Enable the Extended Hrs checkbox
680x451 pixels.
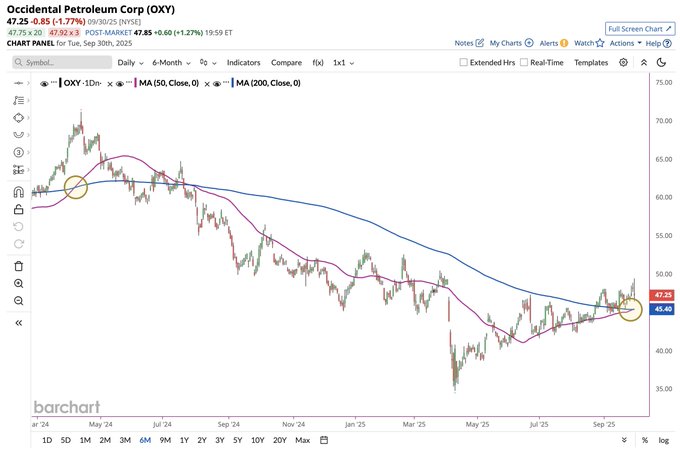(463, 62)
